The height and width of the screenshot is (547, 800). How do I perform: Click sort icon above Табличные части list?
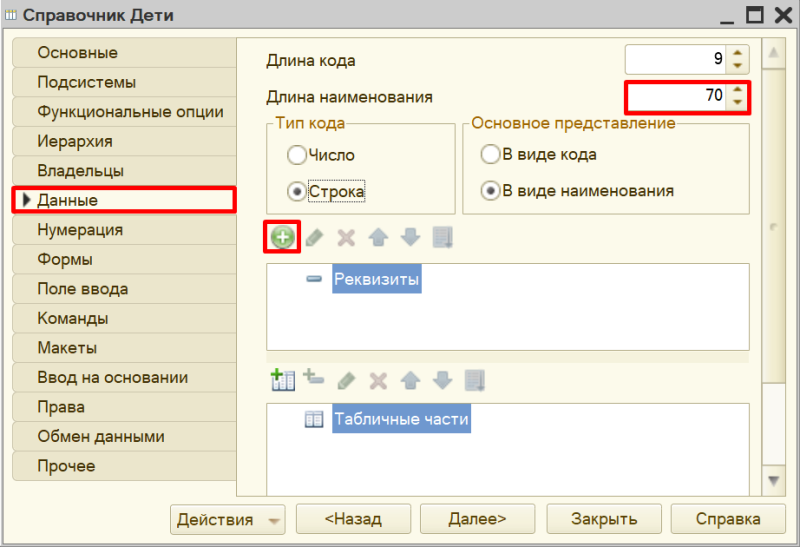click(475, 380)
